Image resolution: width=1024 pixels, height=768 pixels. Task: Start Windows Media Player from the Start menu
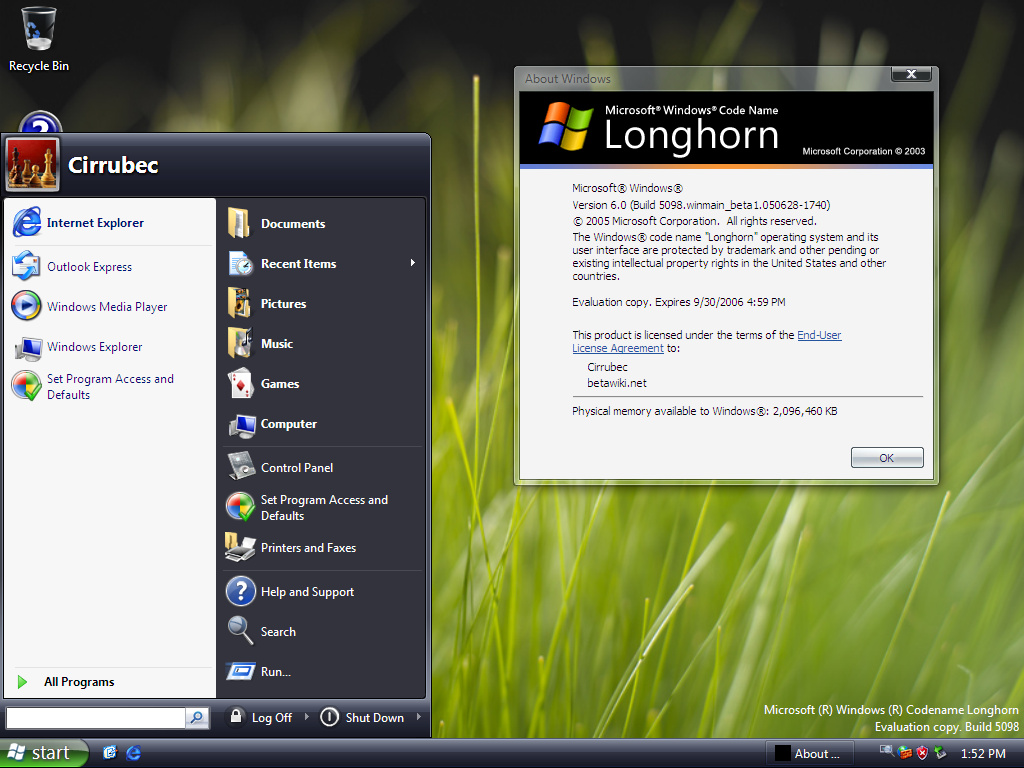[x=106, y=307]
